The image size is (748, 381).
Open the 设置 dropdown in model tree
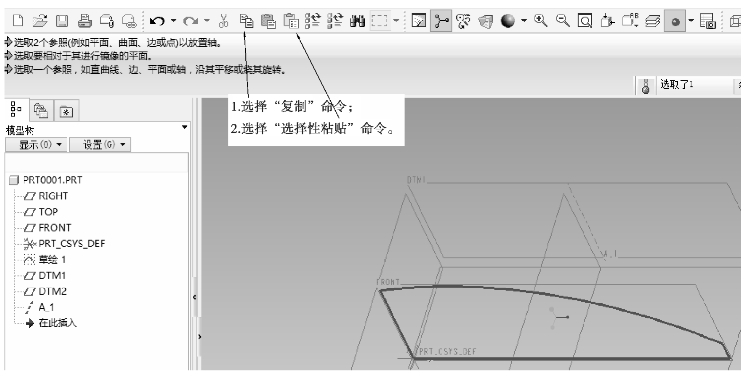[100, 144]
